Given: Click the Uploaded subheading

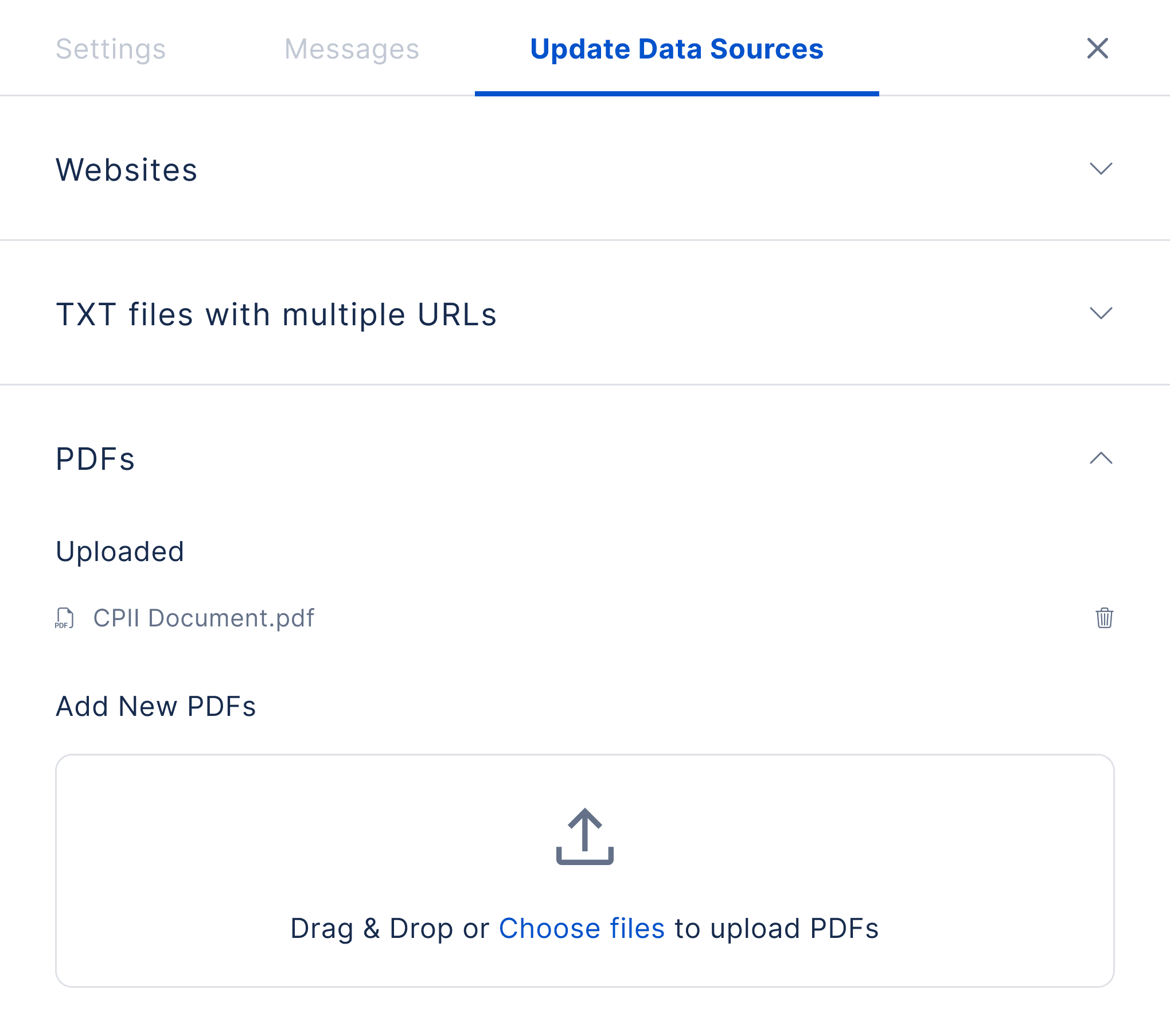Looking at the screenshot, I should coord(120,551).
